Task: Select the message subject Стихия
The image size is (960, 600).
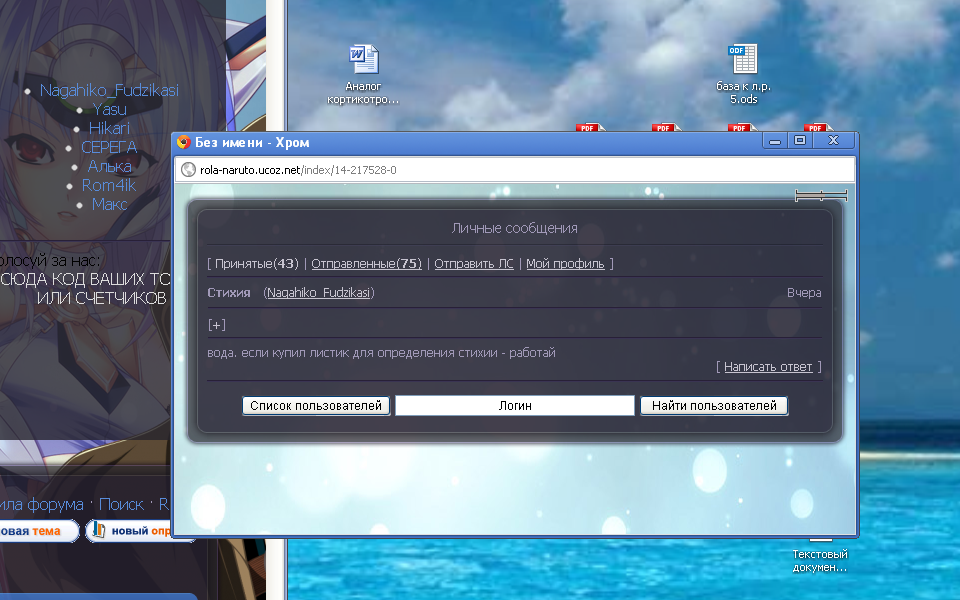Action: click(228, 293)
